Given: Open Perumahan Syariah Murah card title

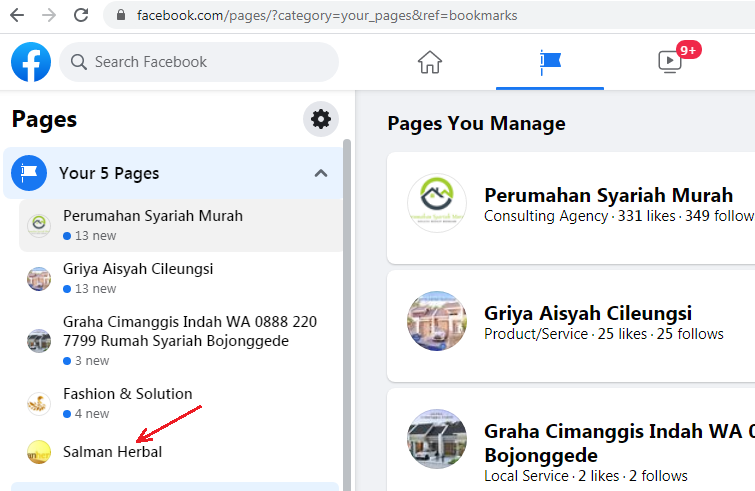Looking at the screenshot, I should [x=608, y=195].
